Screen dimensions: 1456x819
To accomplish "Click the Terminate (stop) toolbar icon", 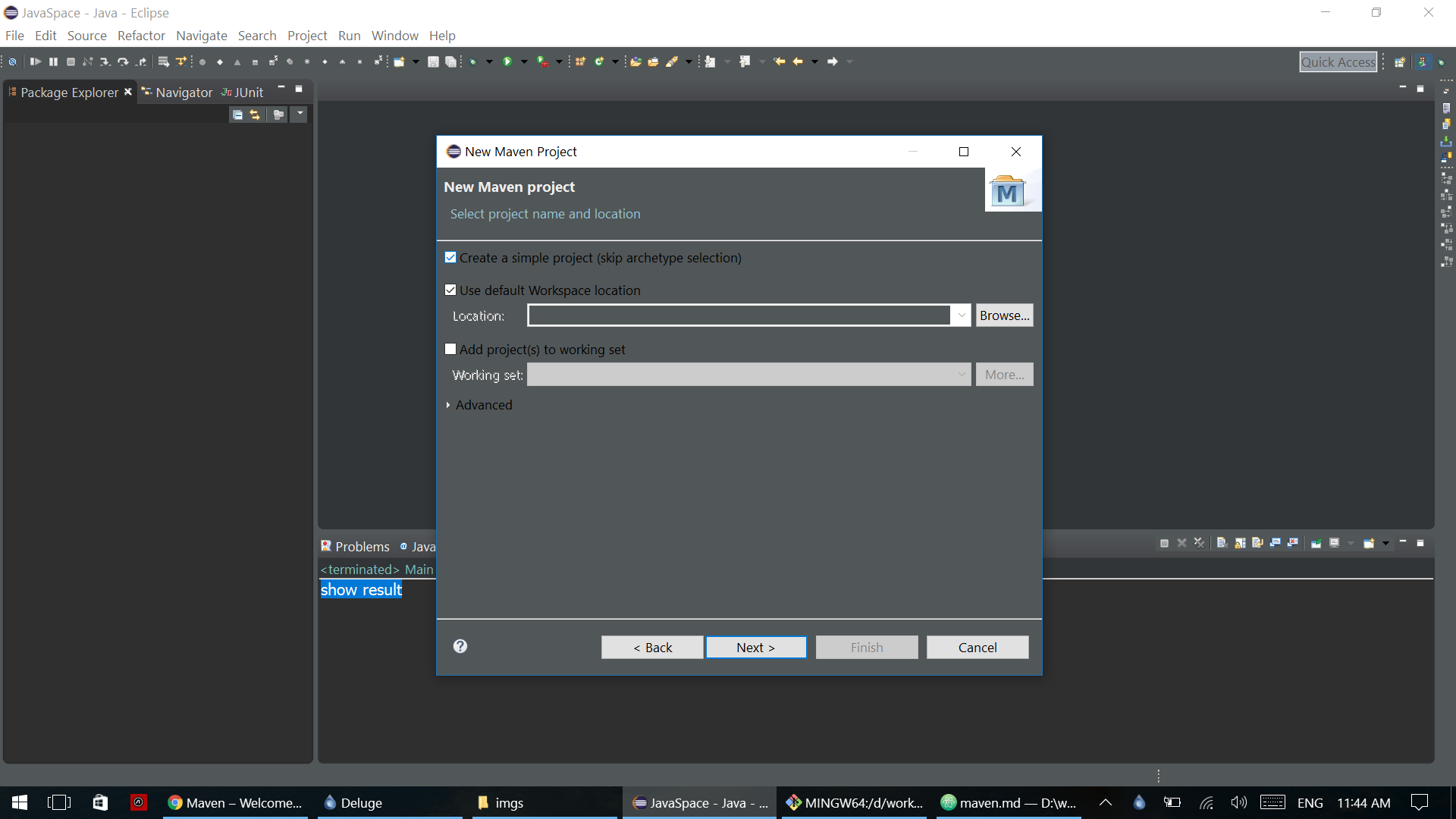I will (71, 61).
